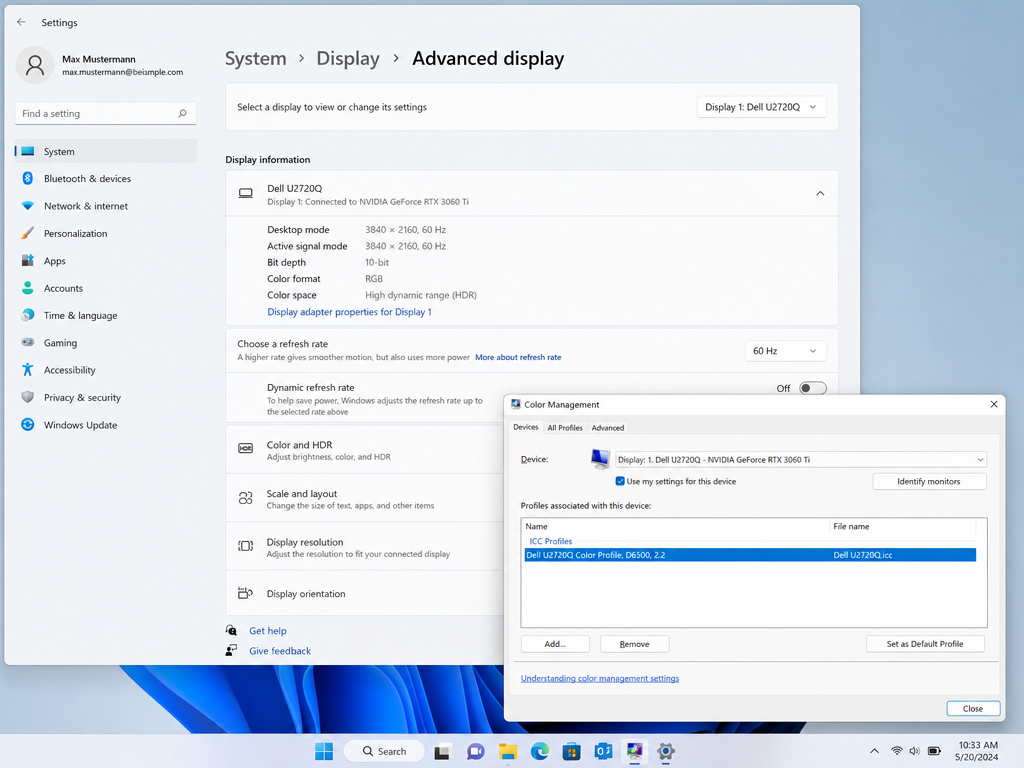
Task: Open the 60 Hz refresh rate dropdown
Action: [785, 351]
